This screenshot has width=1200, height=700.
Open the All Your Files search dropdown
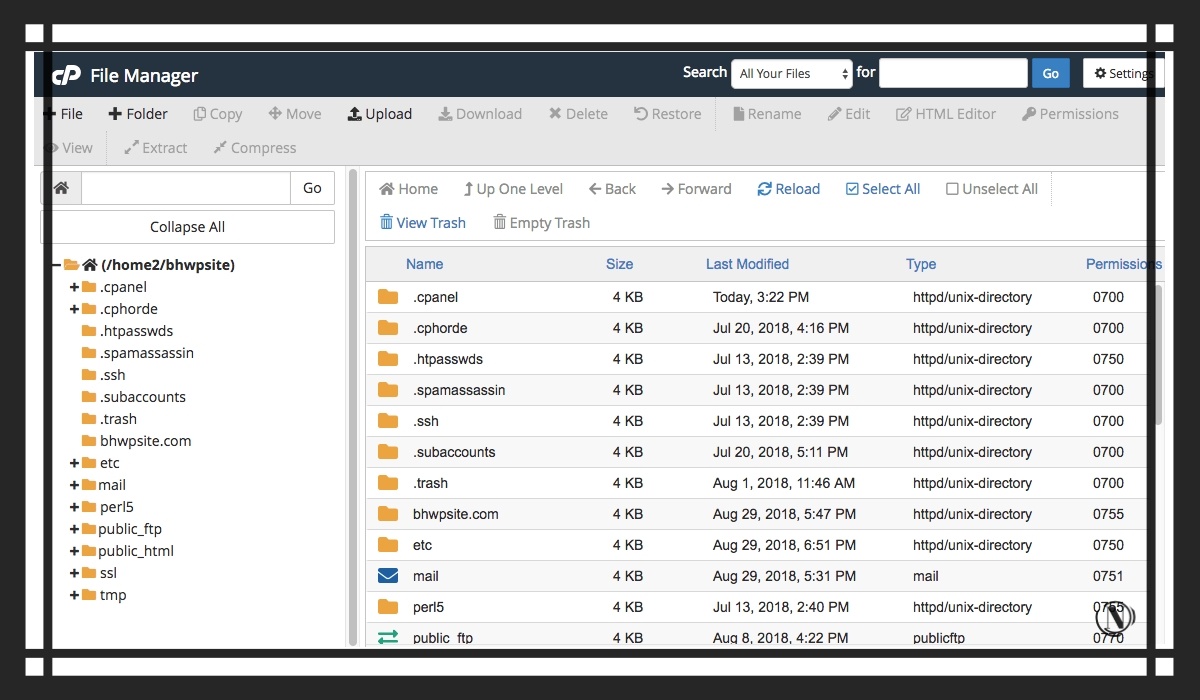pyautogui.click(x=792, y=73)
